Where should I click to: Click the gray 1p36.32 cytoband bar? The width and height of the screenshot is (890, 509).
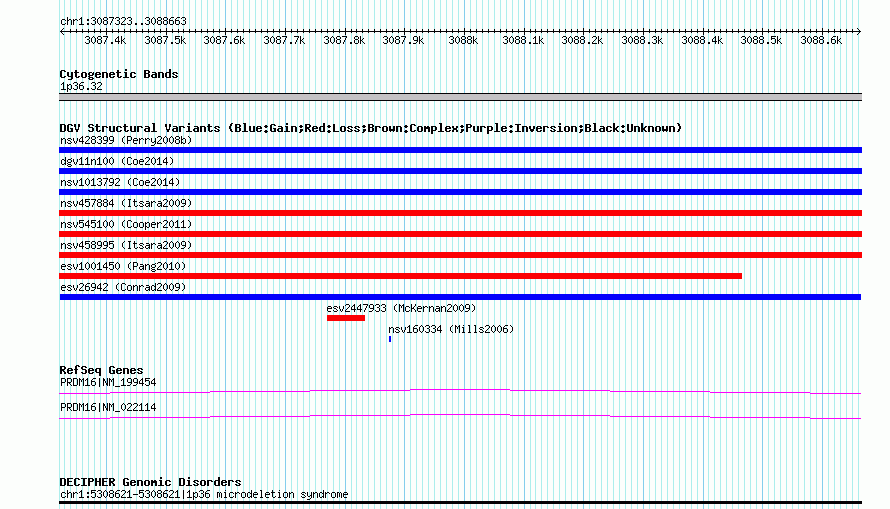click(x=460, y=97)
